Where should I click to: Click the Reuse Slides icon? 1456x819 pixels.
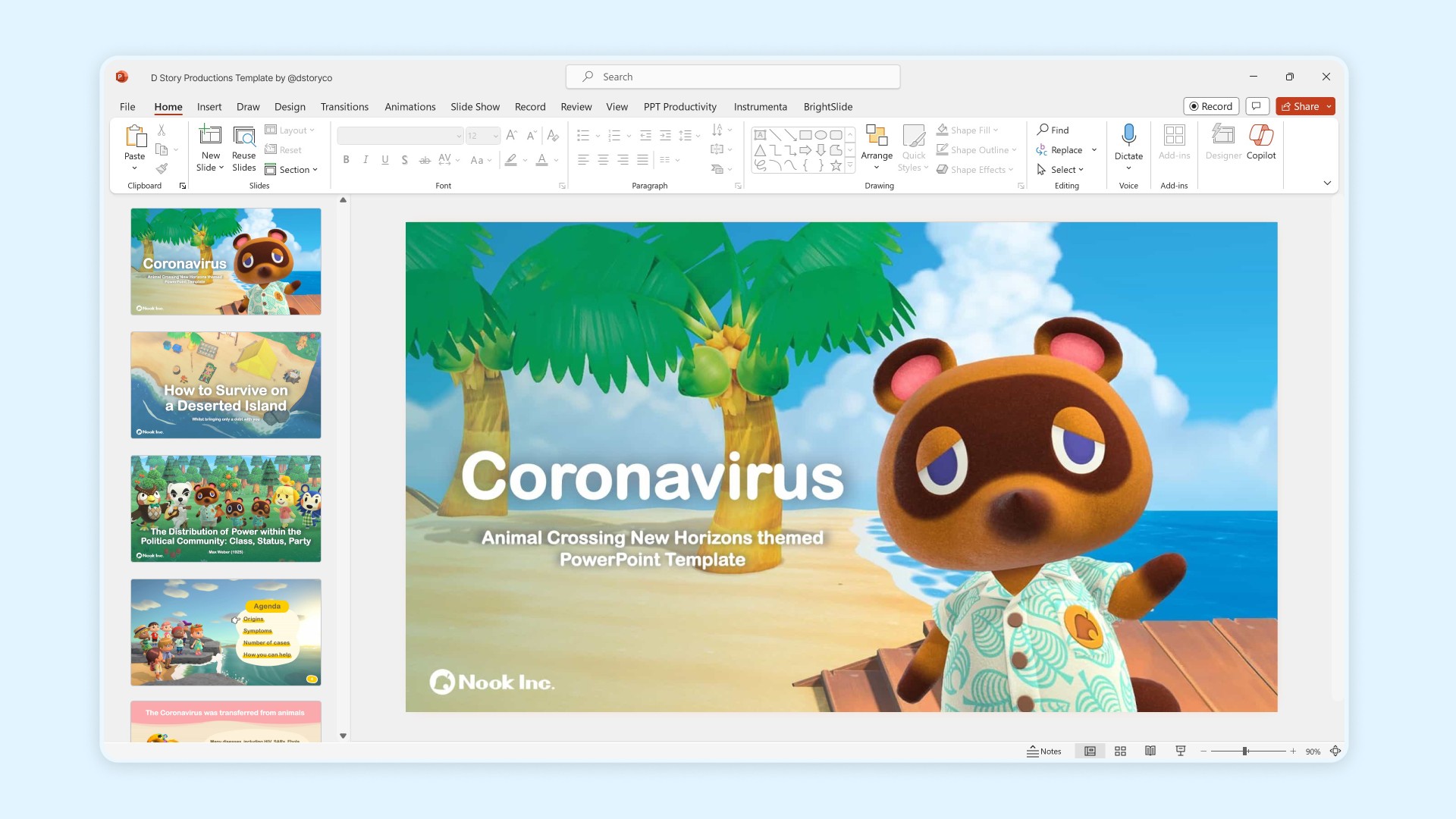point(243,136)
